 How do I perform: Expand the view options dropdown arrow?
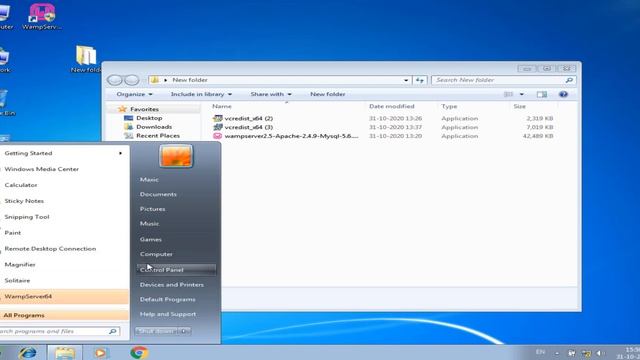pos(521,94)
